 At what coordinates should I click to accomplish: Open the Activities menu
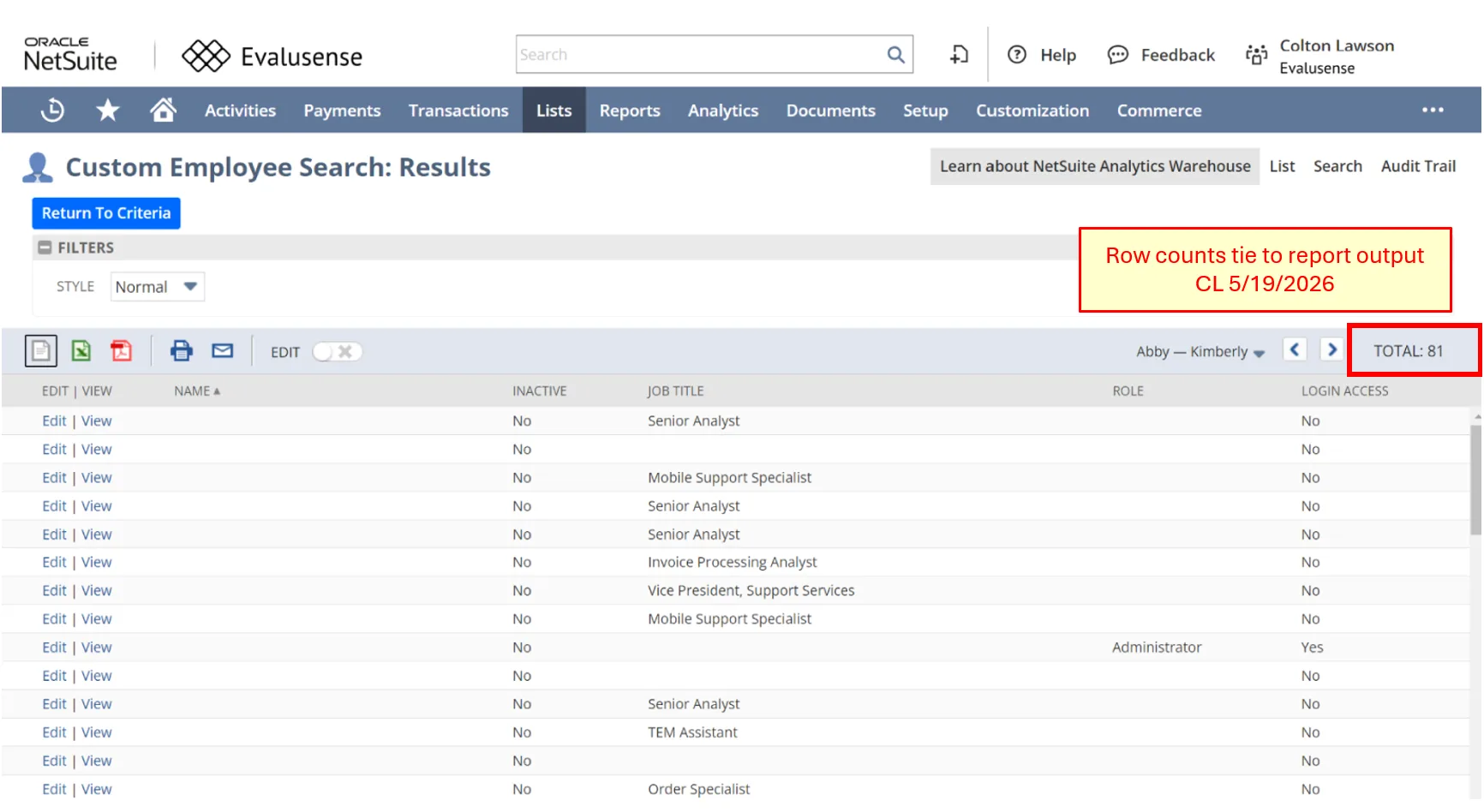coord(240,110)
